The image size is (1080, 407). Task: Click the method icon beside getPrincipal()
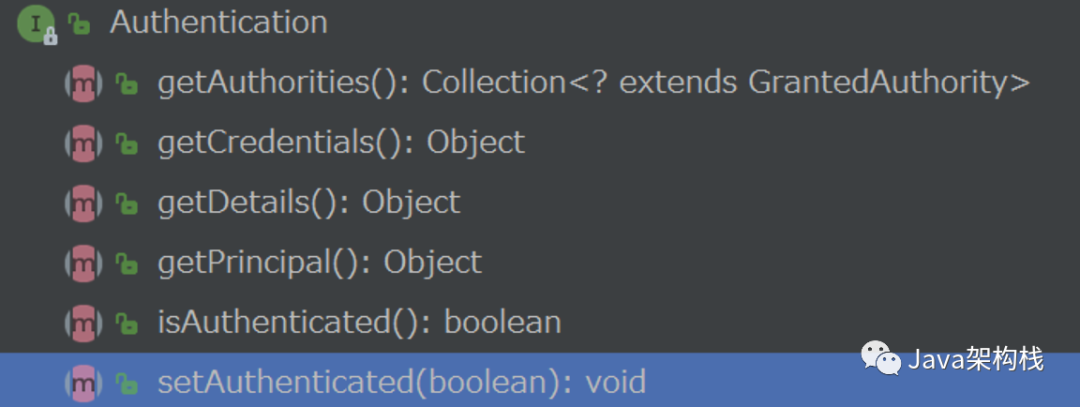[x=83, y=263]
